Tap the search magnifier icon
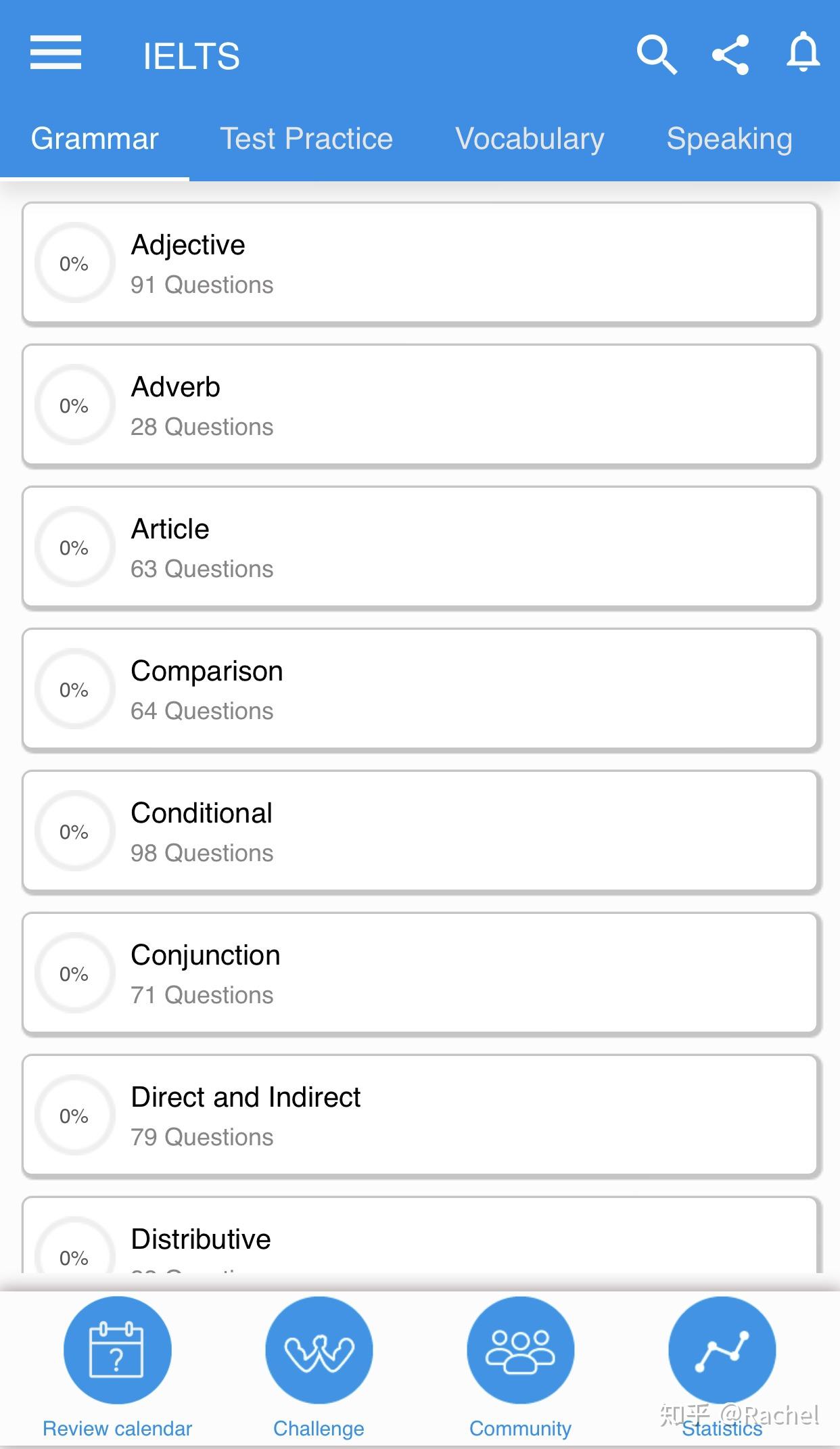This screenshot has width=840, height=1449. click(656, 54)
